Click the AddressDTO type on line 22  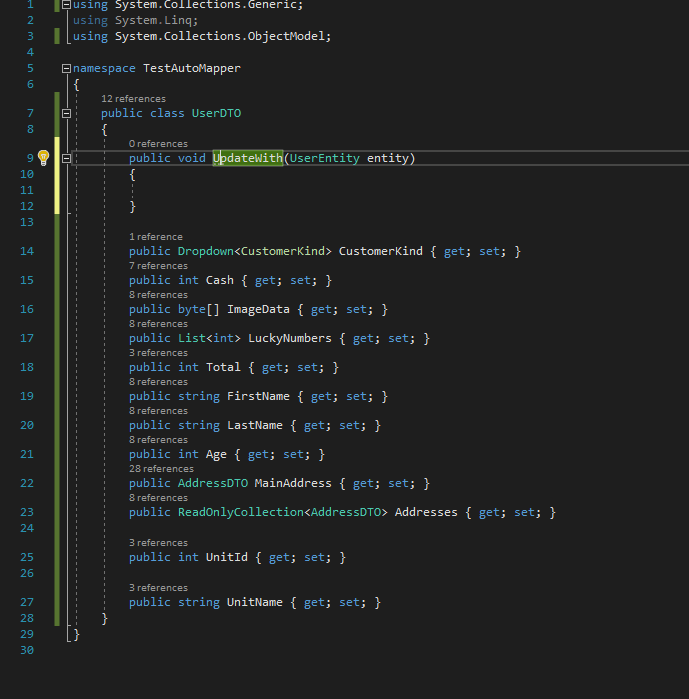click(213, 483)
